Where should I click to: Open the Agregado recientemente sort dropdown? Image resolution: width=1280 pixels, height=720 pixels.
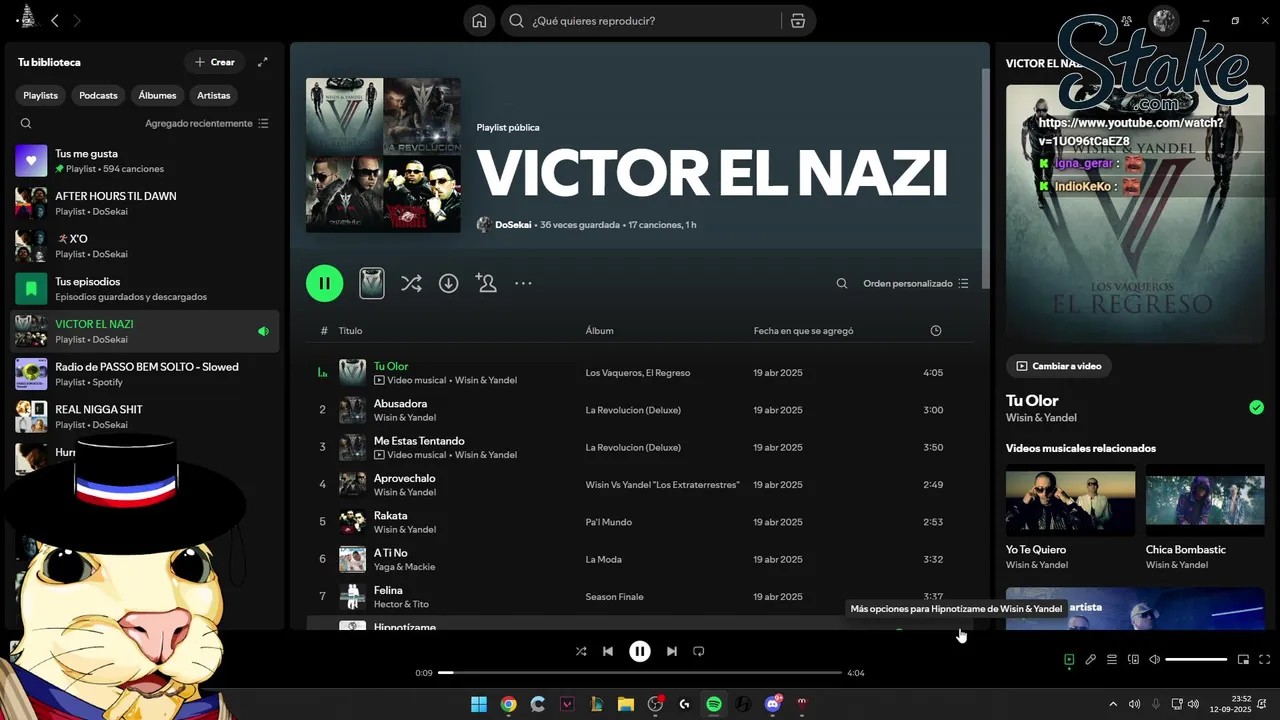pyautogui.click(x=207, y=124)
